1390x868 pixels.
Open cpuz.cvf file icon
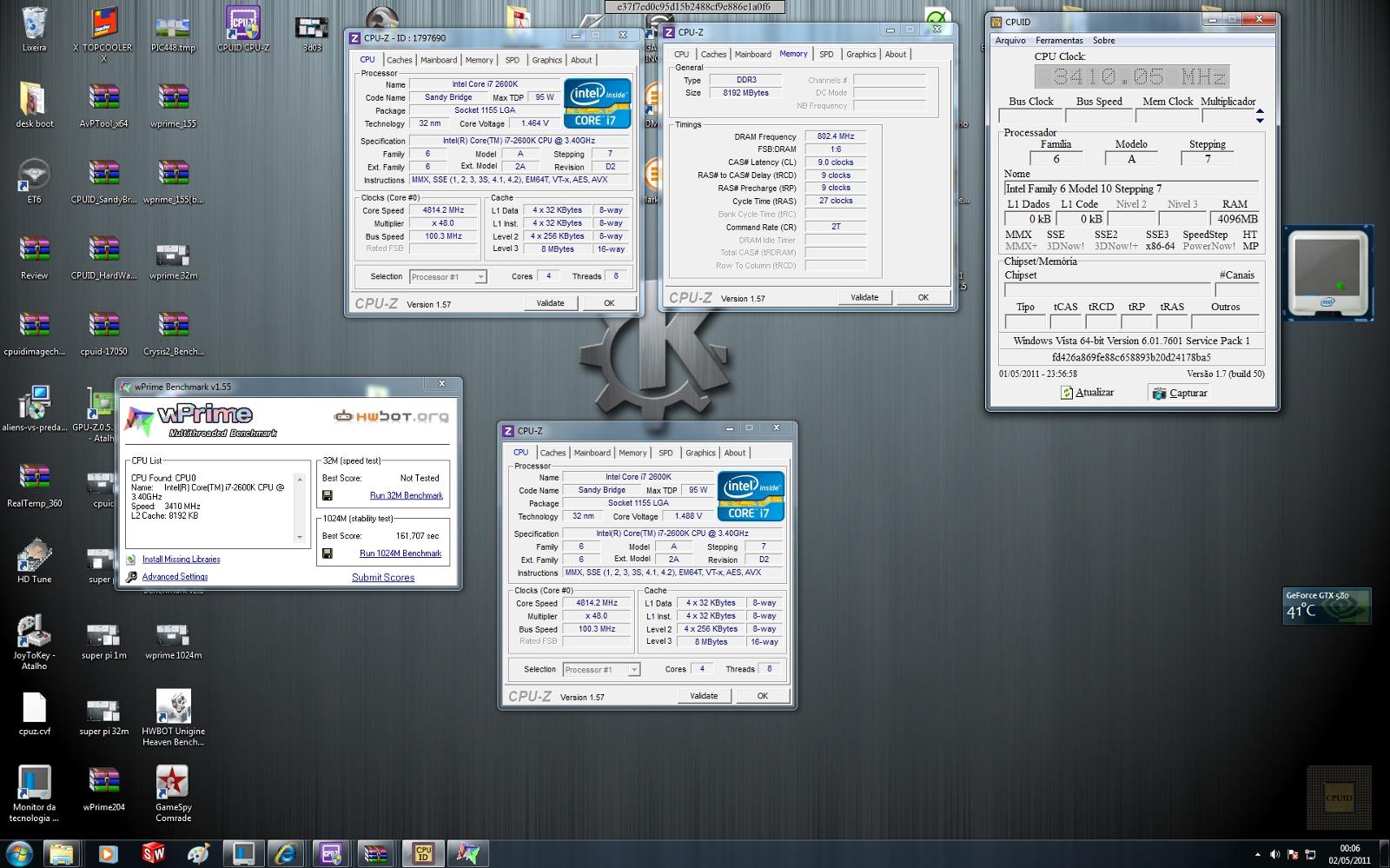pyautogui.click(x=34, y=713)
